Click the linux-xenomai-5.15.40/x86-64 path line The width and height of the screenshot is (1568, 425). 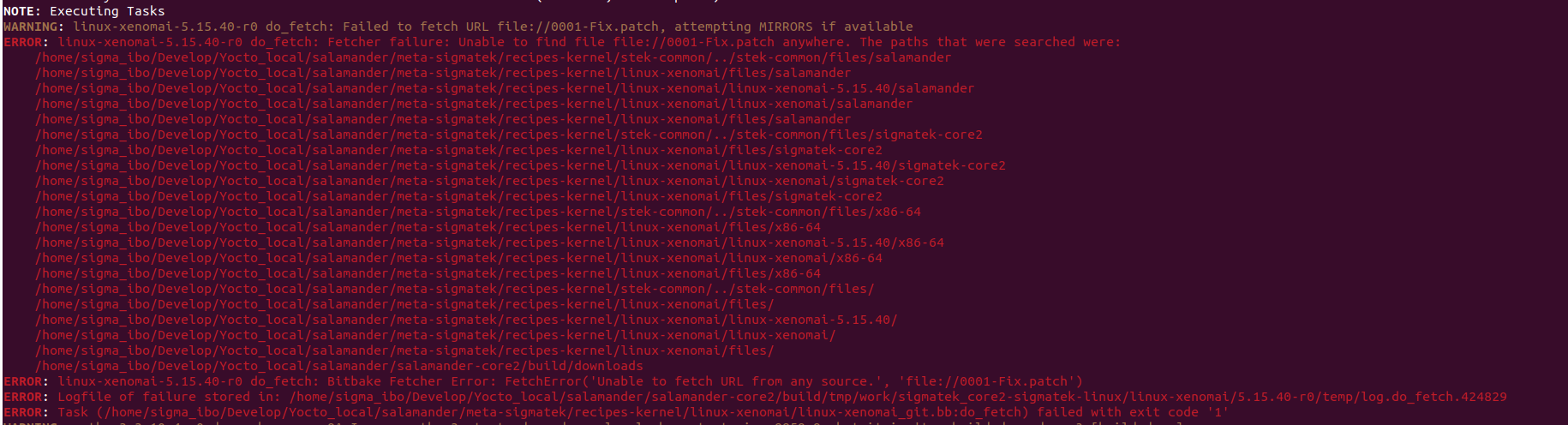coord(489,242)
